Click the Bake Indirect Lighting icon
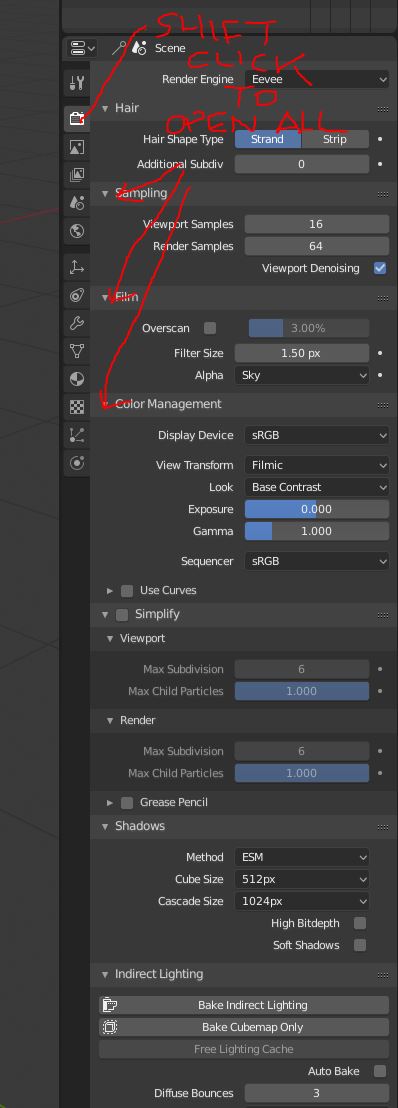The image size is (398, 1108). (110, 1005)
